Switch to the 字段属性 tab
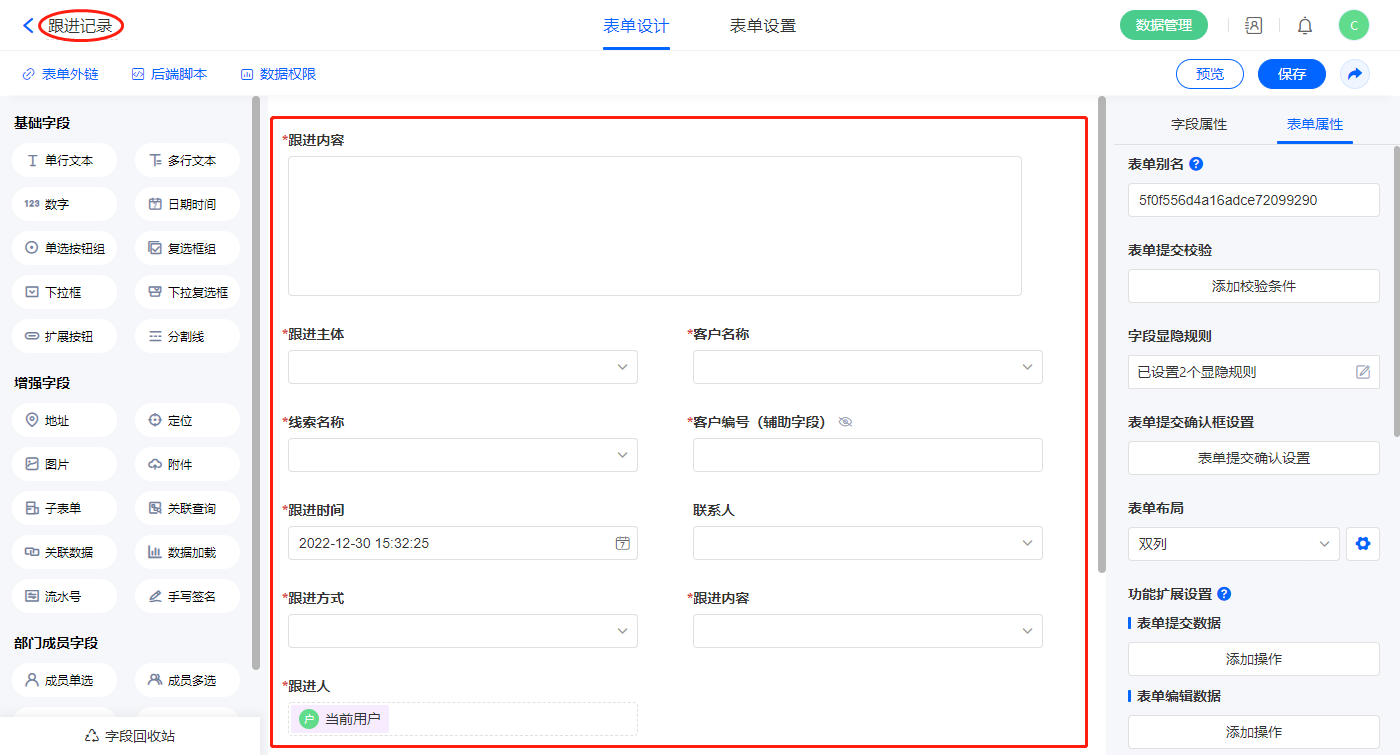 point(1198,124)
